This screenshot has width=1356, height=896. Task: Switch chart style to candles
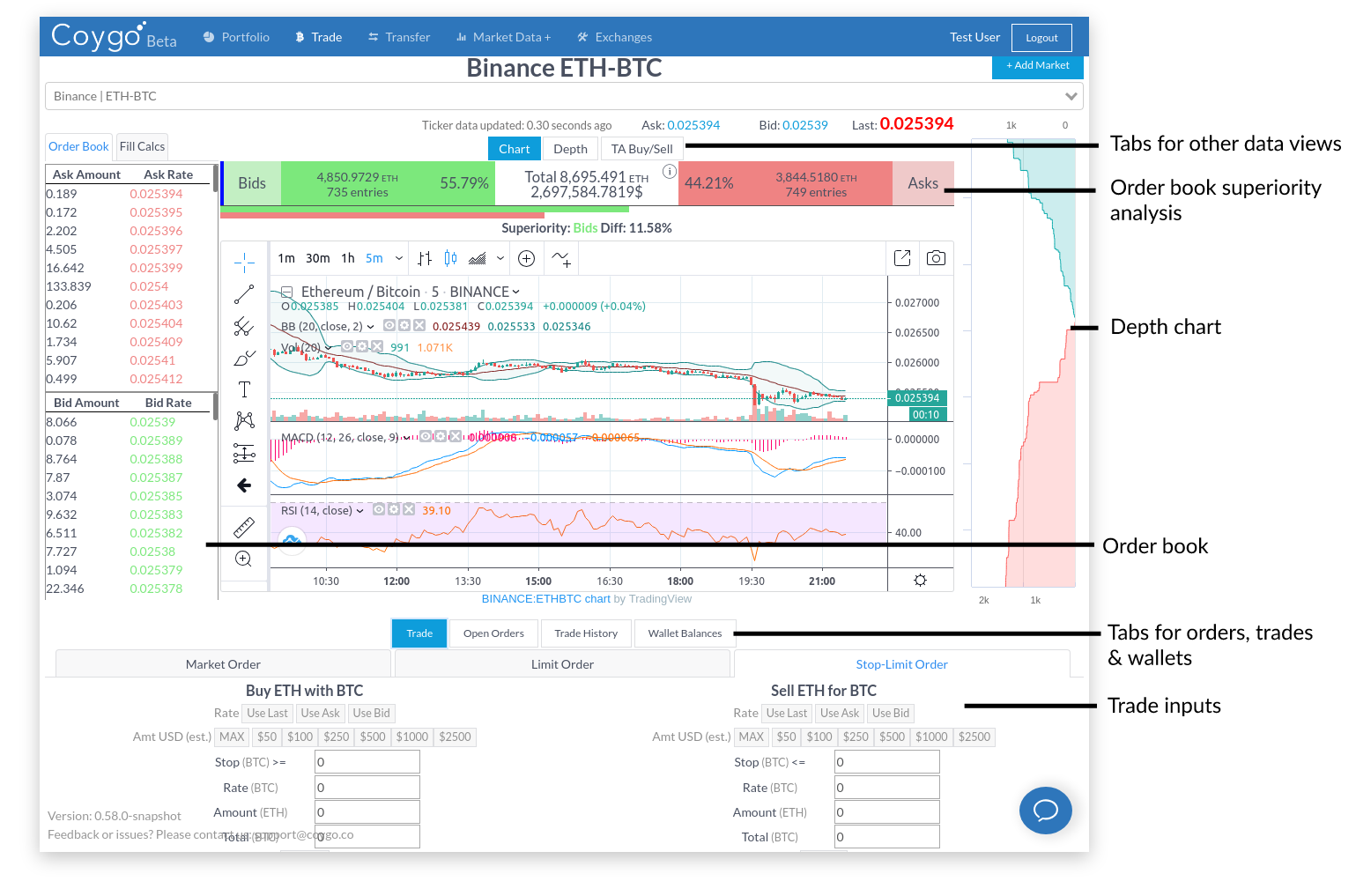[451, 258]
